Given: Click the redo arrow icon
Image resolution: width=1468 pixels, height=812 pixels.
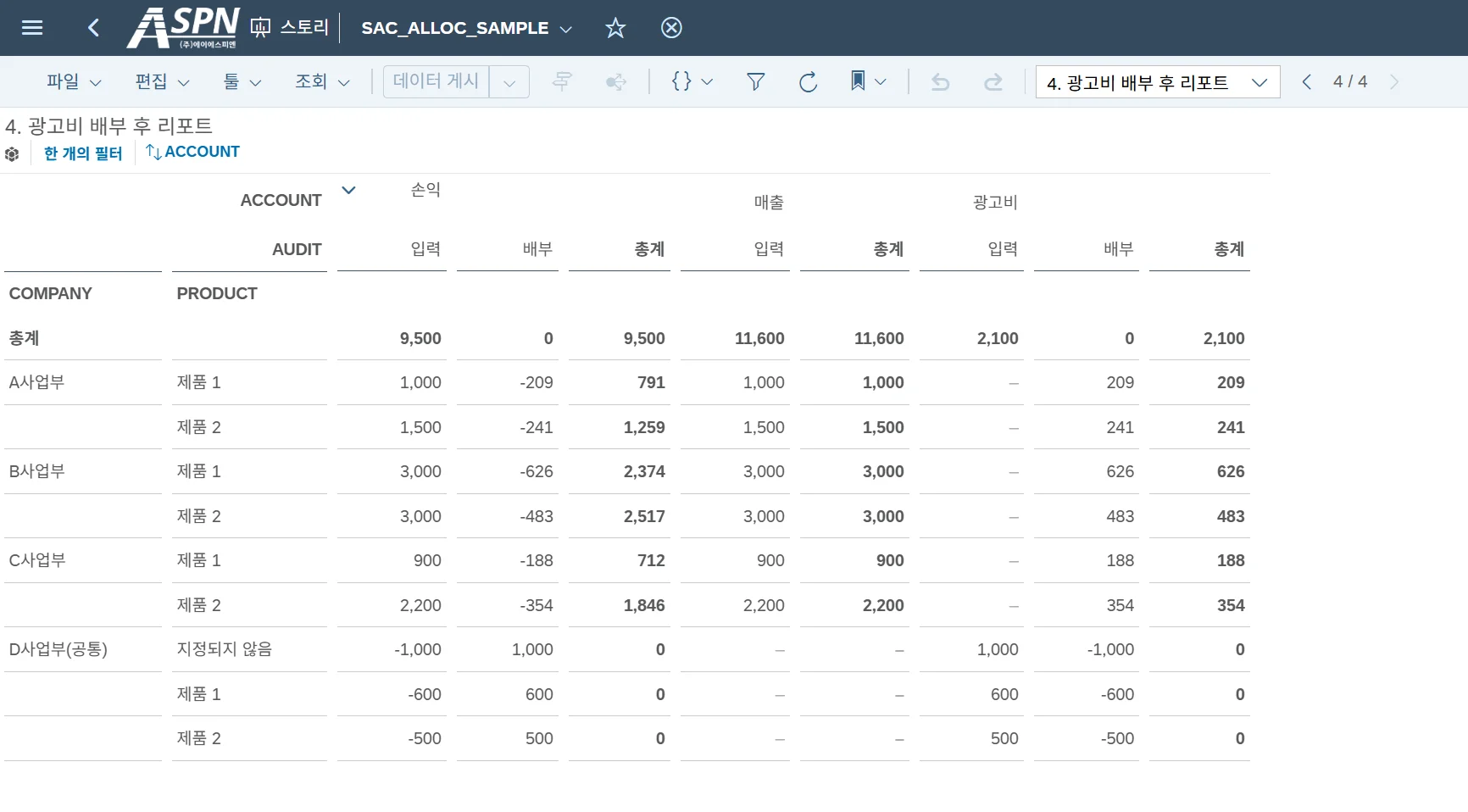Looking at the screenshot, I should coord(993,81).
